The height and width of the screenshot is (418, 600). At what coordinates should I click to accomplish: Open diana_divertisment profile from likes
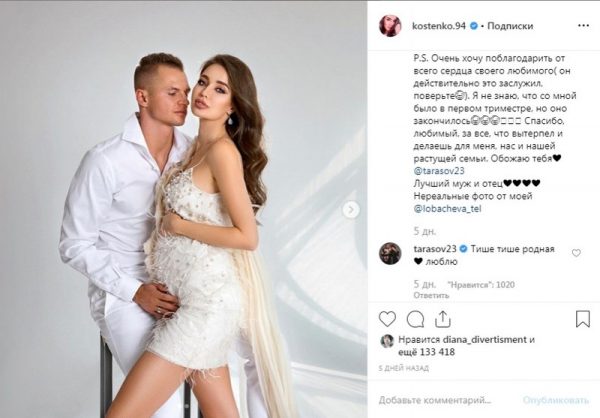[x=484, y=340]
